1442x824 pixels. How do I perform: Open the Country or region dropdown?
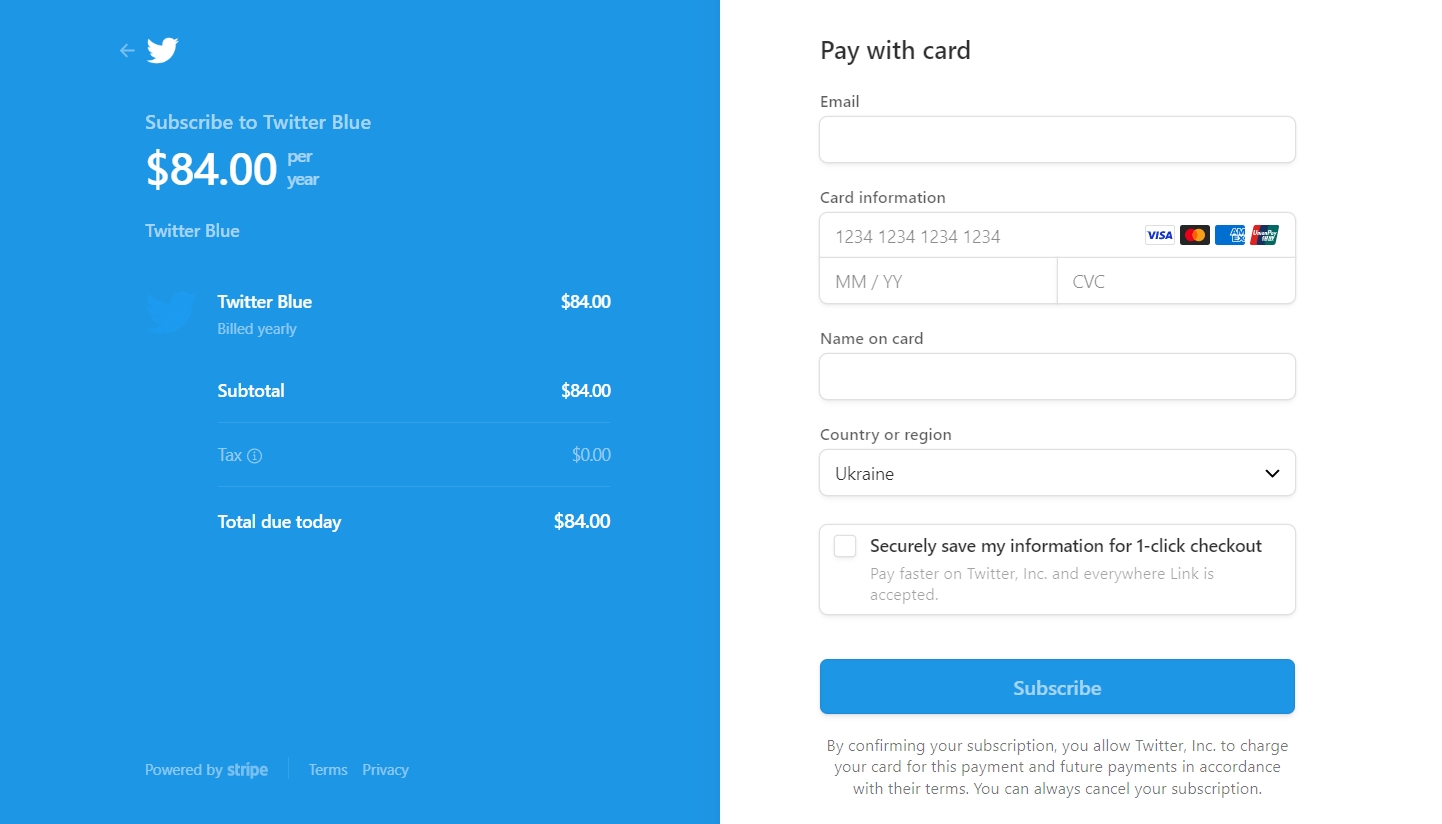pyautogui.click(x=1040, y=473)
